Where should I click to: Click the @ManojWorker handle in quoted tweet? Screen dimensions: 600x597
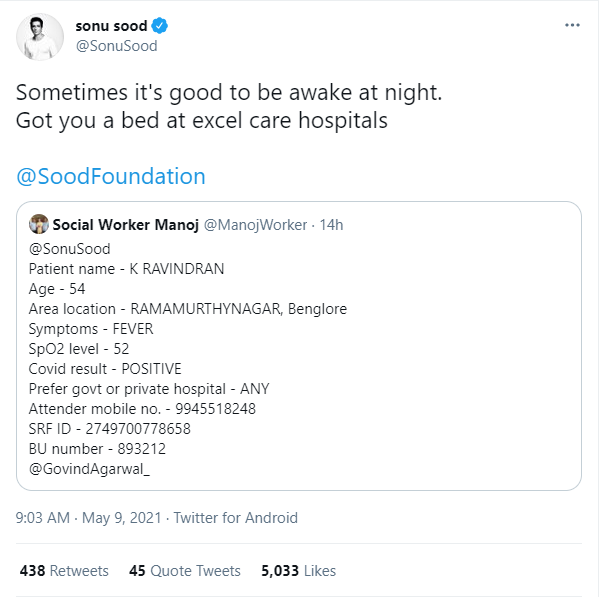256,224
